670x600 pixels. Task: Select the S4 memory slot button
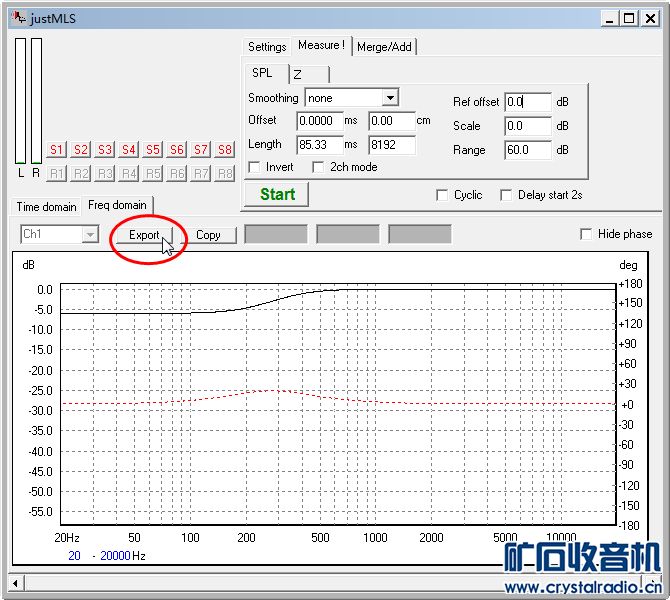pyautogui.click(x=129, y=150)
